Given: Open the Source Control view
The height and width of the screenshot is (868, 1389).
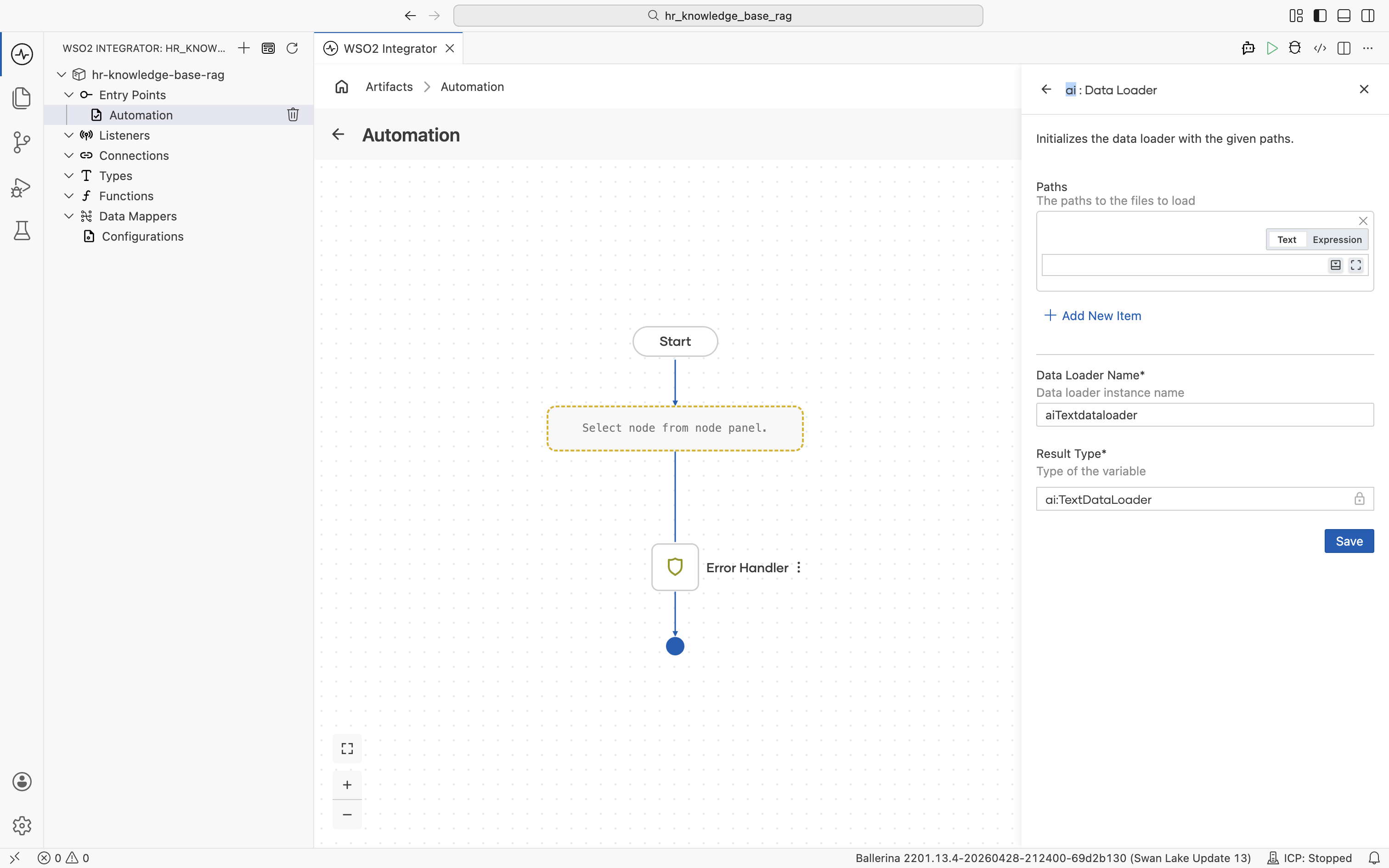Looking at the screenshot, I should point(22,142).
